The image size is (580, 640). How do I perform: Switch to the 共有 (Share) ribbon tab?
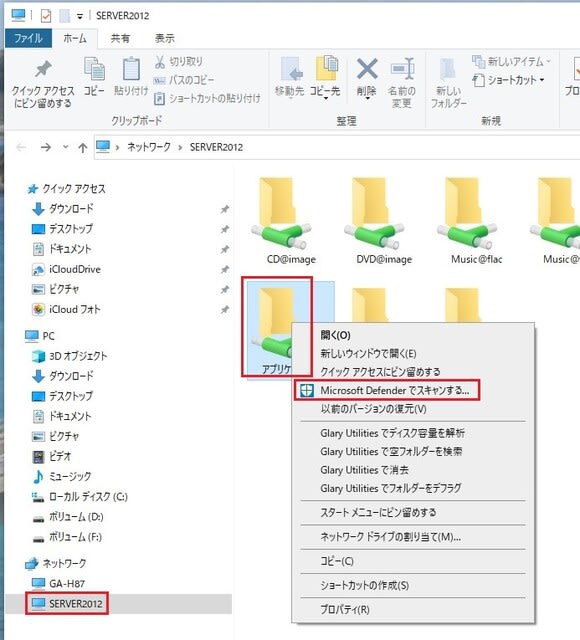point(120,38)
